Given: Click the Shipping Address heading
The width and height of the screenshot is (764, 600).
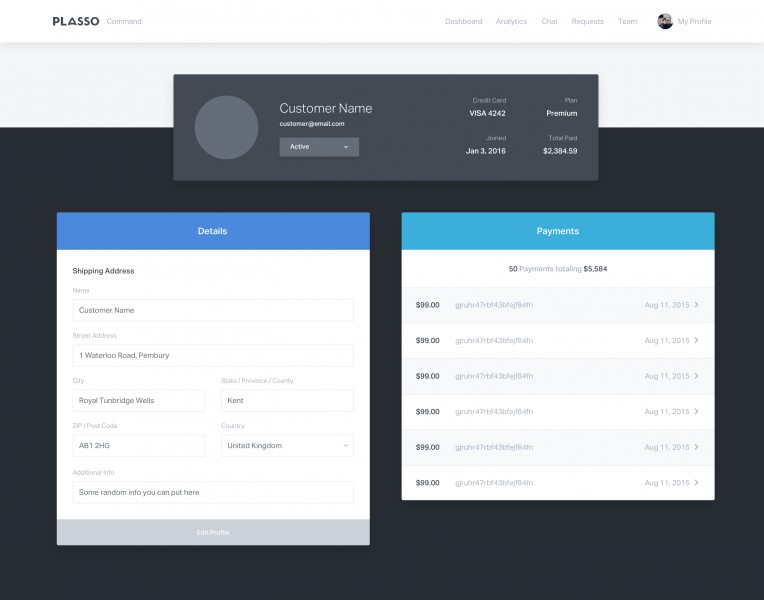Looking at the screenshot, I should [x=103, y=271].
